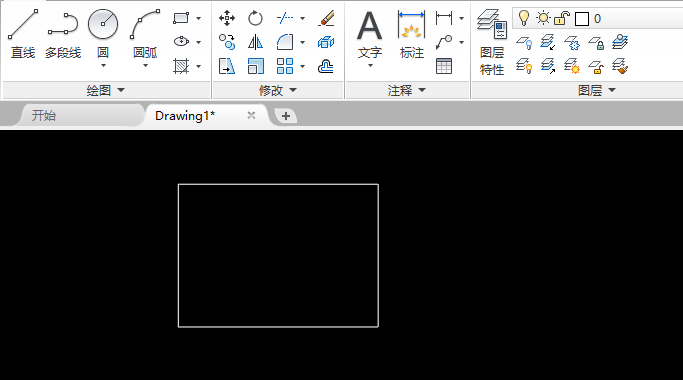Toggle layer 0 freeze sun icon
Image resolution: width=683 pixels, height=380 pixels.
click(x=543, y=18)
